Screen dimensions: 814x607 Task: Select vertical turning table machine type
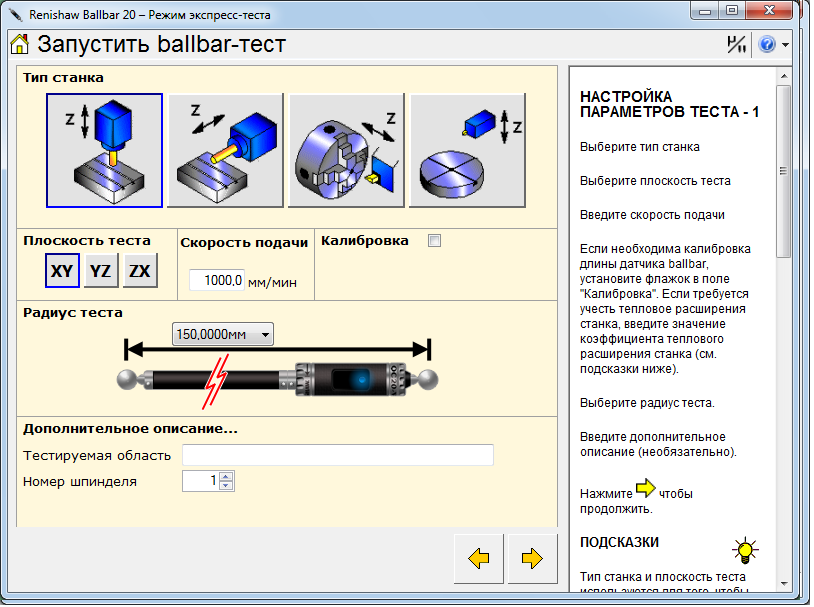point(467,151)
